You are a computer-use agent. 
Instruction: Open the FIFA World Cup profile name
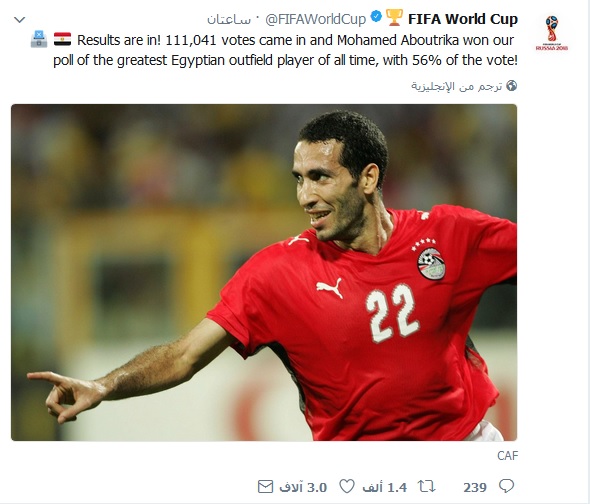pyautogui.click(x=463, y=19)
